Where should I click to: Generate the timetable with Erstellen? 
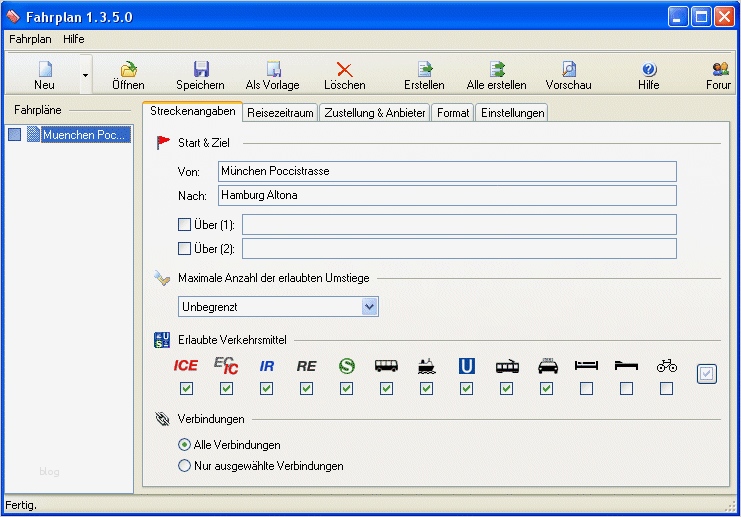pyautogui.click(x=424, y=76)
